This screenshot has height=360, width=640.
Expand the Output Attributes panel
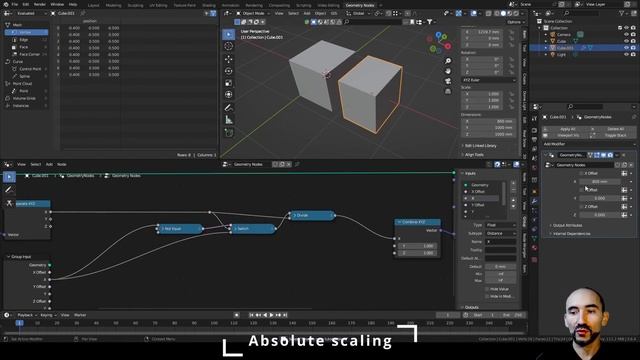pyautogui.click(x=567, y=225)
